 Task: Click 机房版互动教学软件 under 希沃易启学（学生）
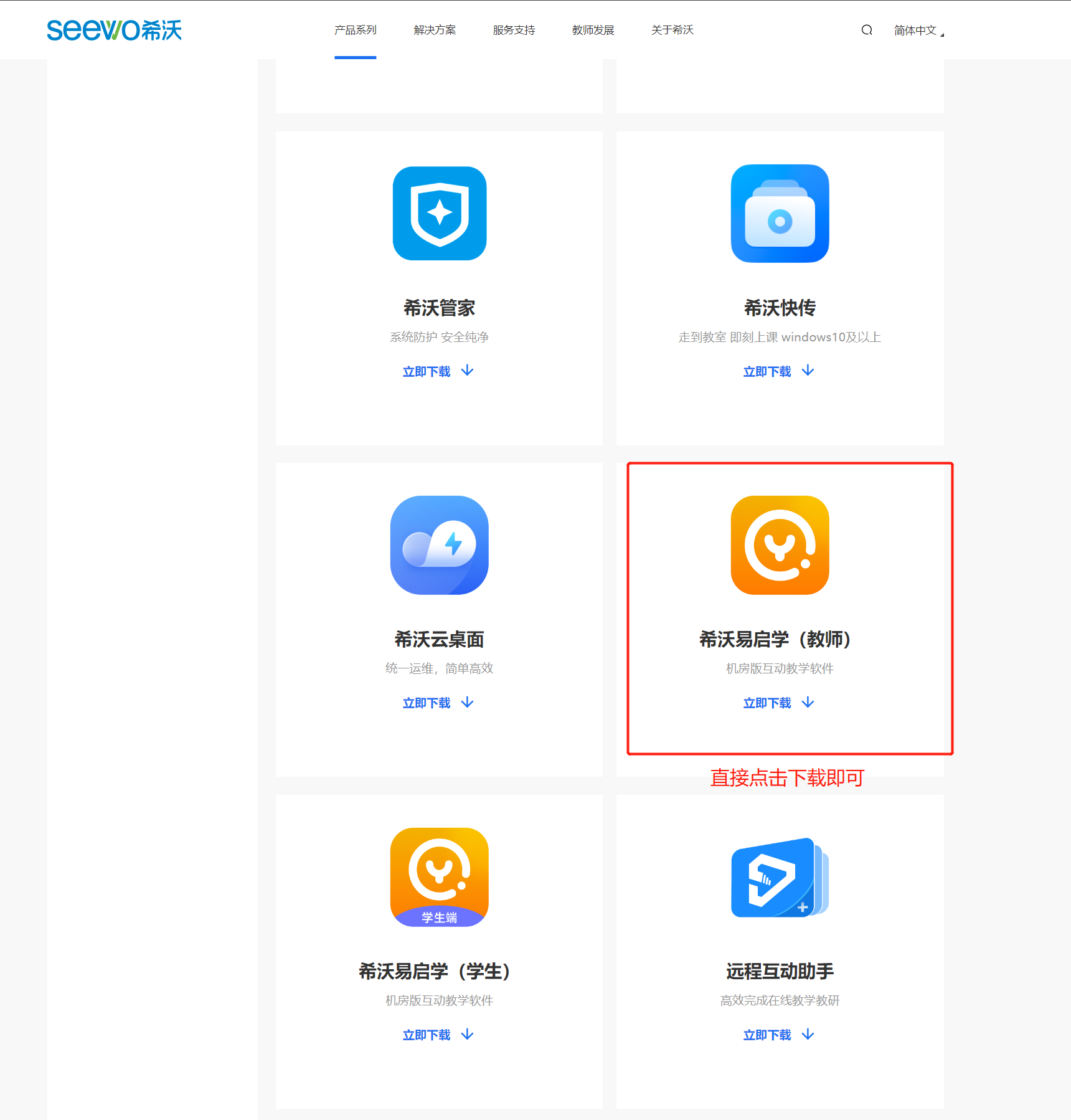pyautogui.click(x=440, y=1000)
